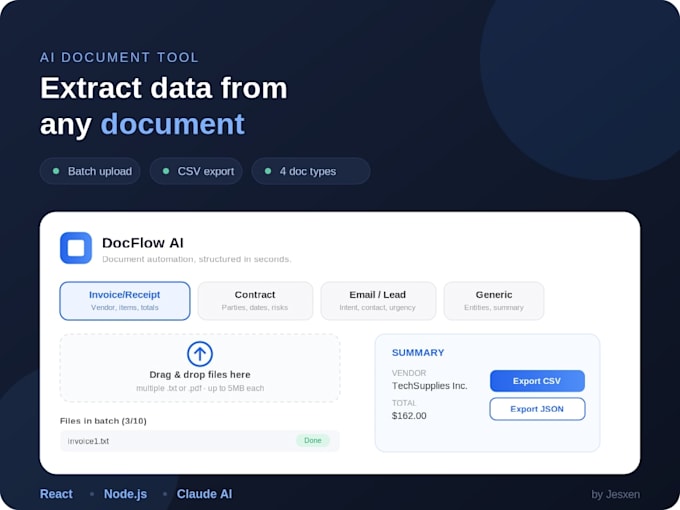Open the Email / Lead tab
The image size is (680, 510).
click(378, 301)
